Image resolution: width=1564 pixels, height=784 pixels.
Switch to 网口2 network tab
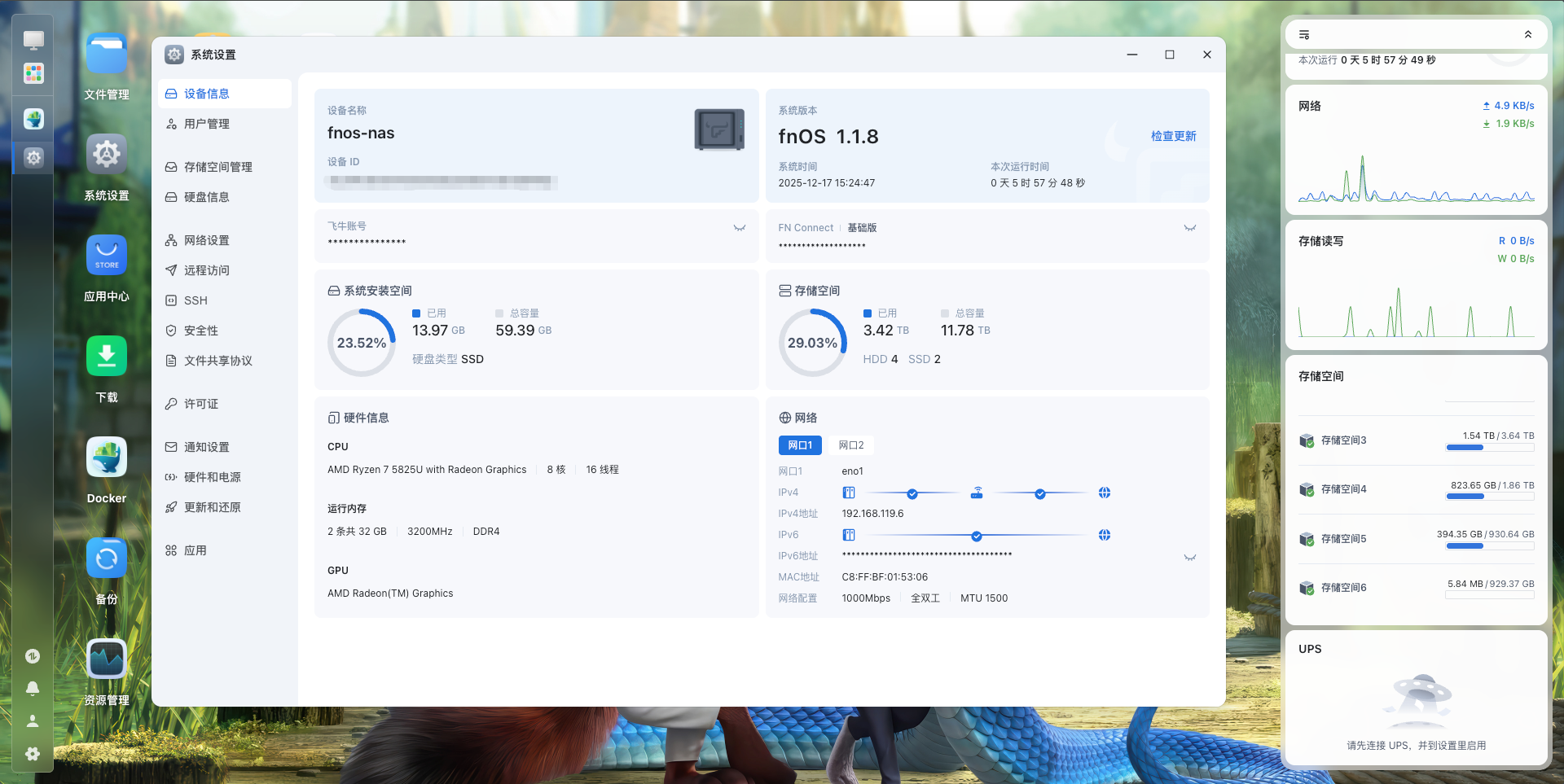[x=850, y=445]
